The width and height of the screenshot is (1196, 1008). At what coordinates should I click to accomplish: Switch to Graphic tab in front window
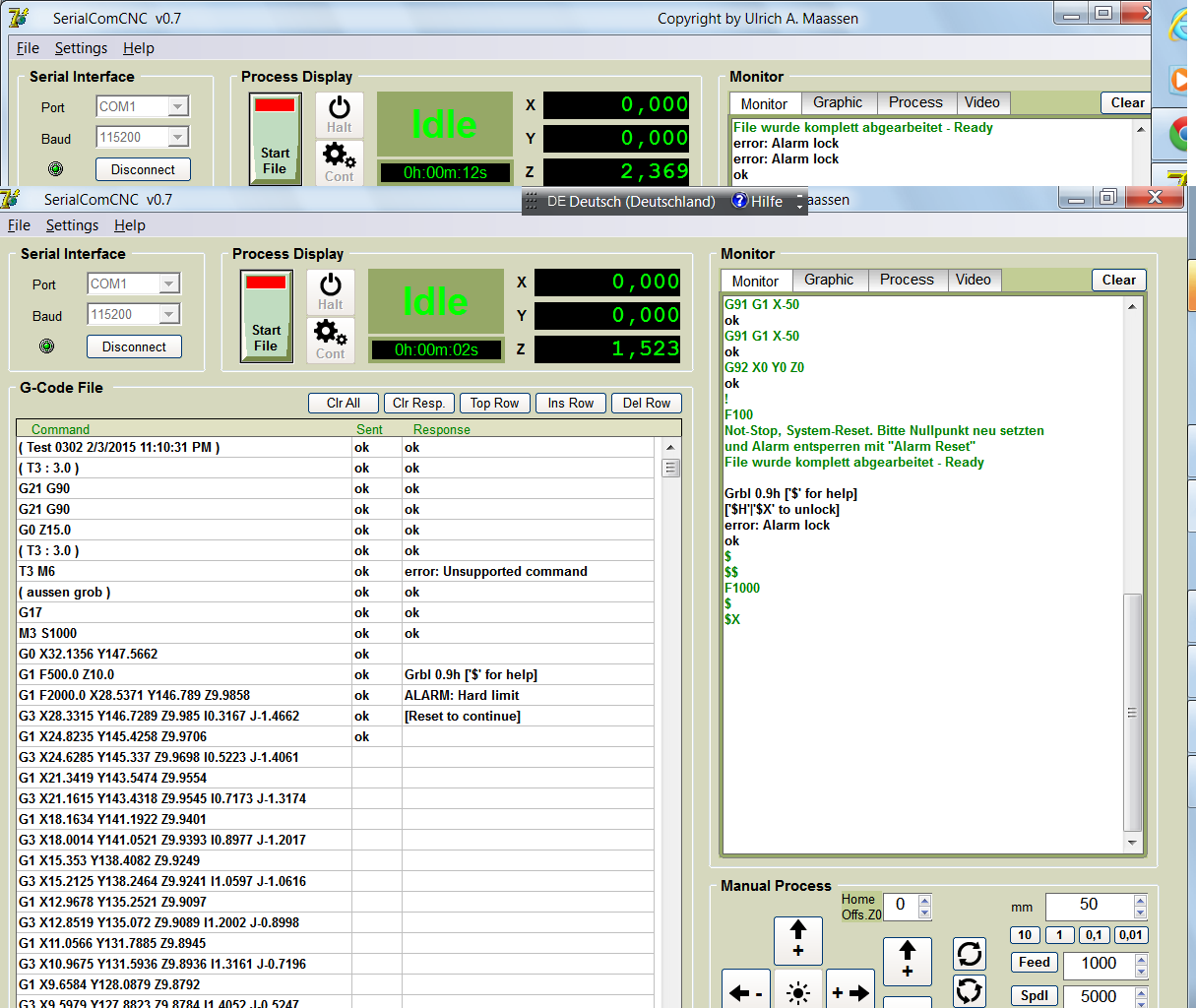click(x=829, y=280)
